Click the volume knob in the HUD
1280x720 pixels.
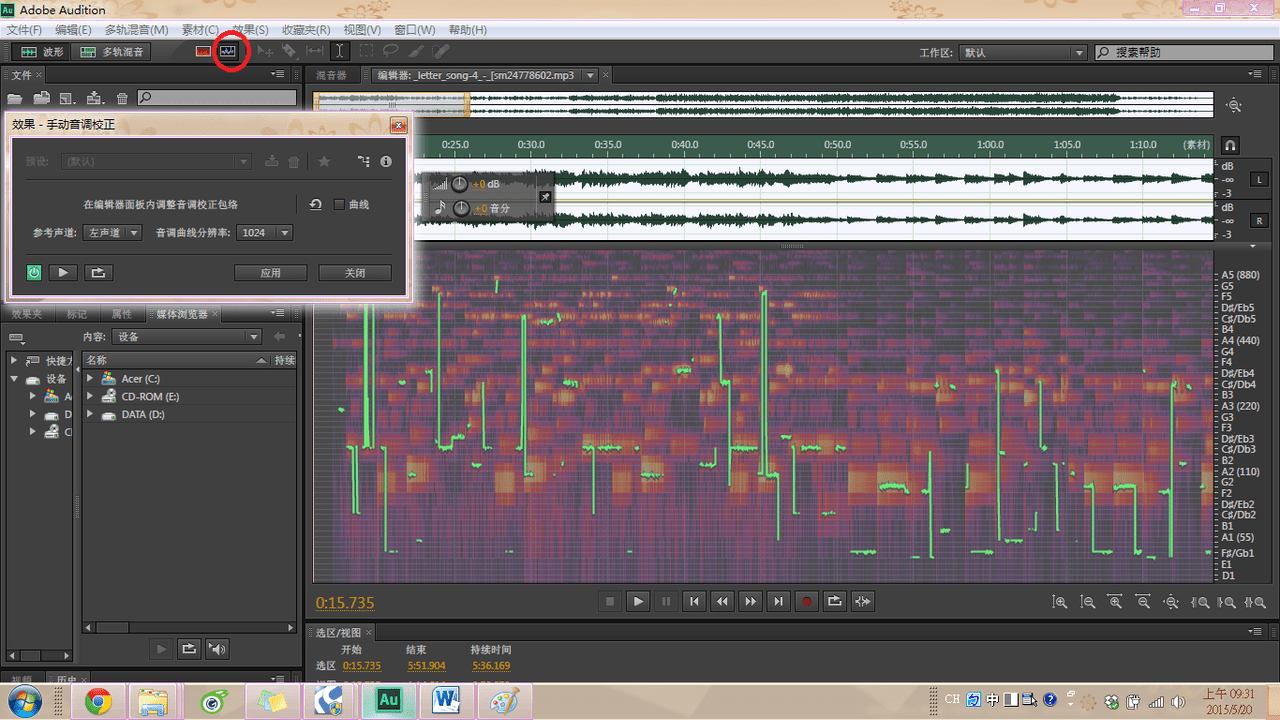click(459, 184)
